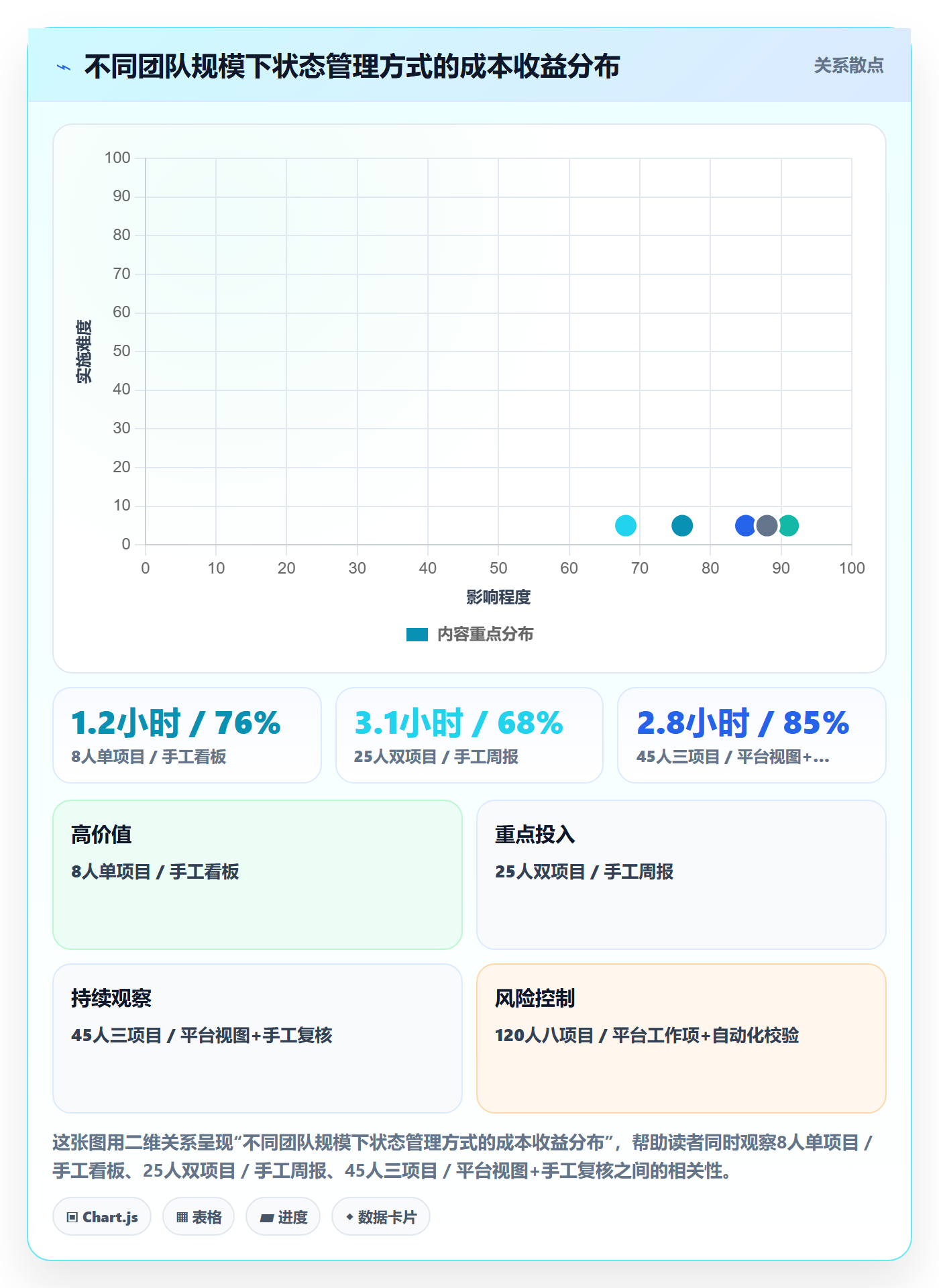The image size is (939, 1288).
Task: Click the y-axis tick label 50
Action: click(121, 351)
